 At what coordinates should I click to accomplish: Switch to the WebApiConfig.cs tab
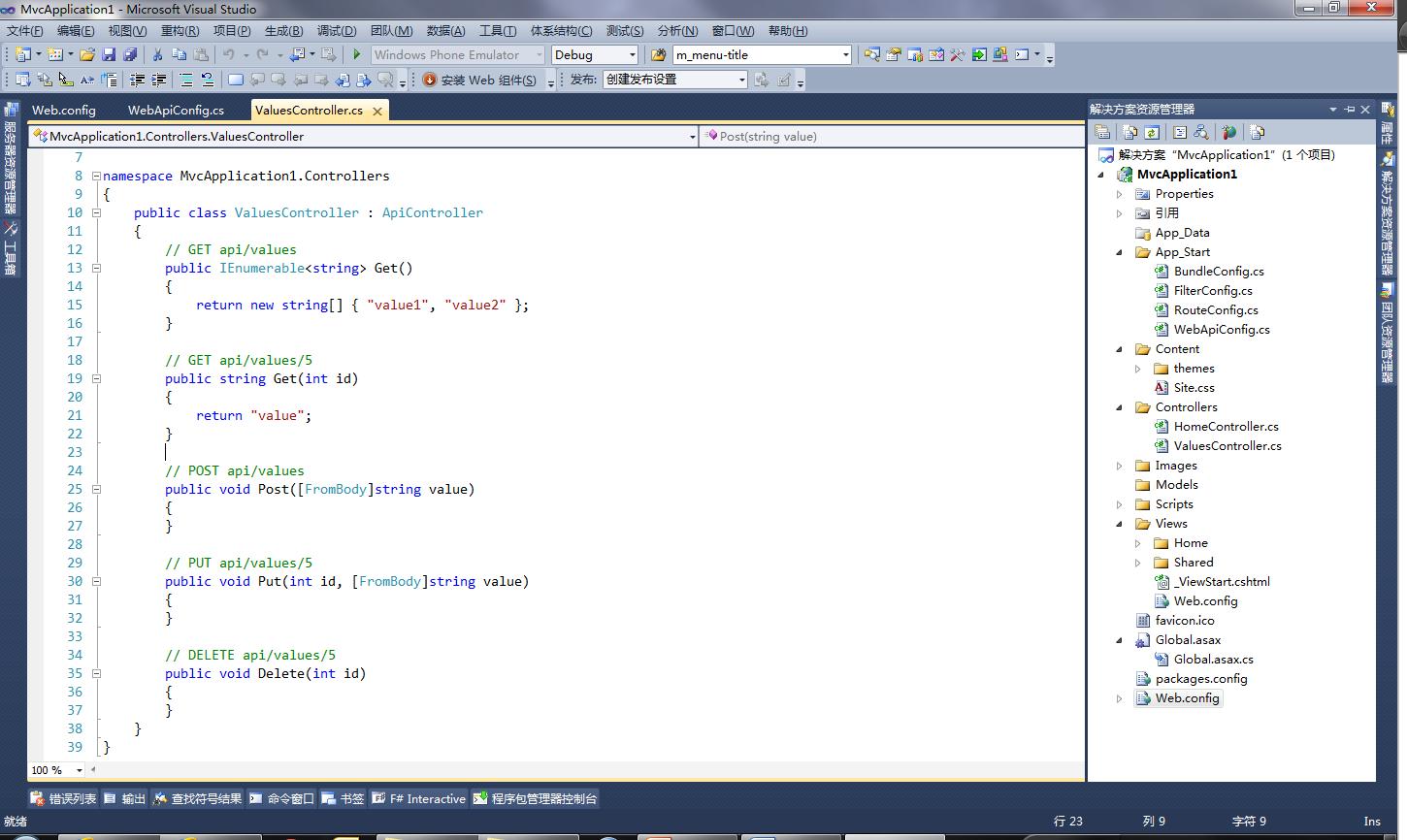[x=176, y=111]
